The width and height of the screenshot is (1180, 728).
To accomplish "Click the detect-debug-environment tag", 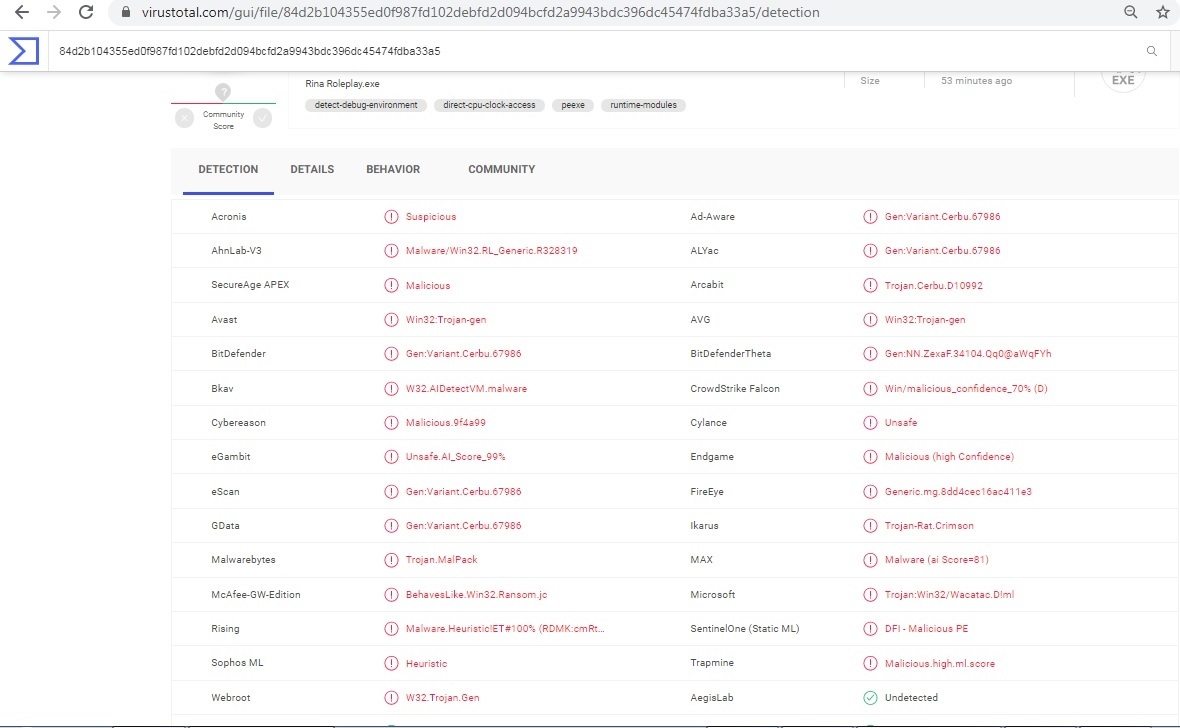I will pyautogui.click(x=366, y=105).
